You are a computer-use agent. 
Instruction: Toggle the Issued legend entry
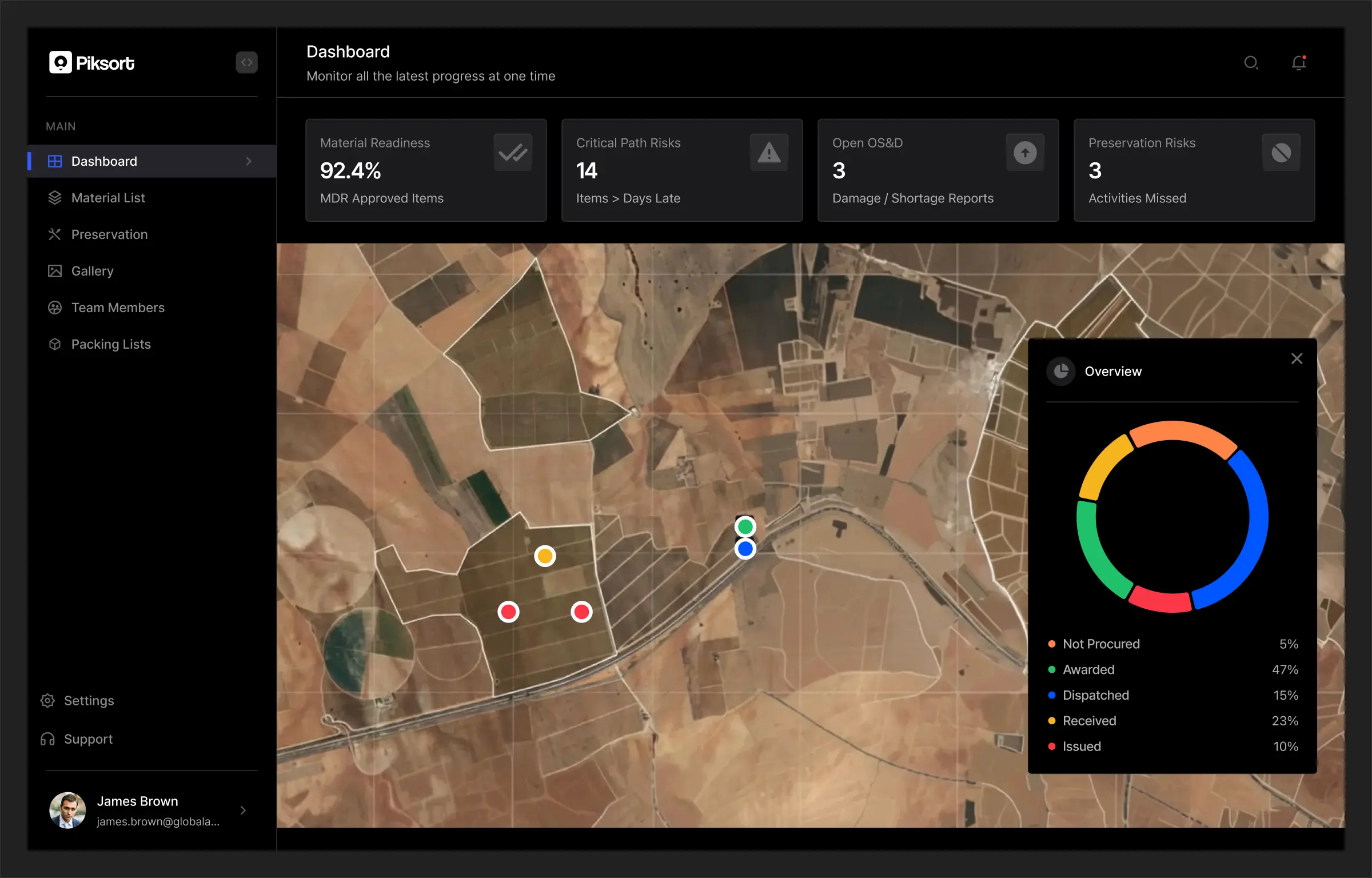(1081, 746)
